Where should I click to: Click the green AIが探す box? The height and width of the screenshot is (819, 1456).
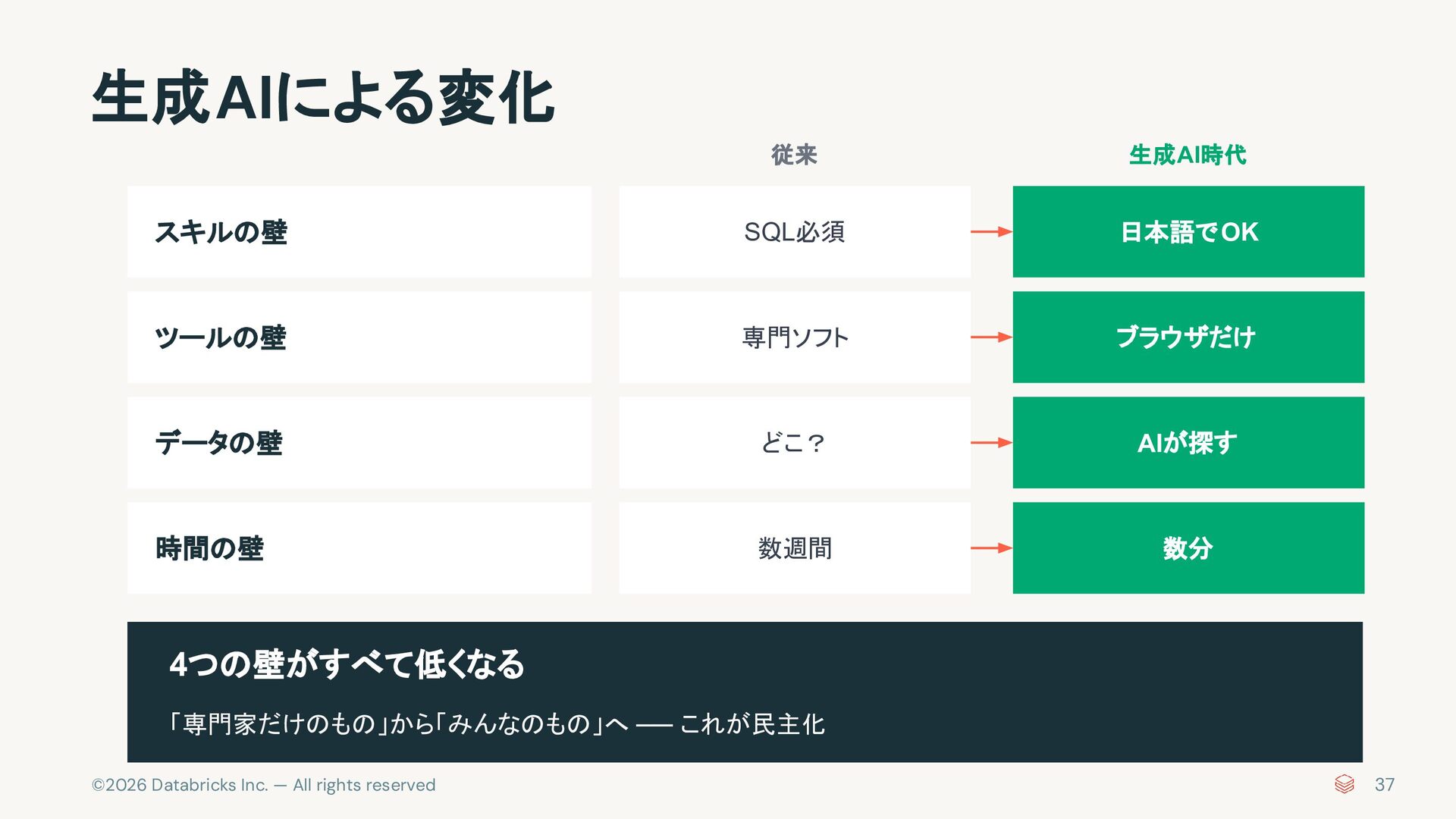[x=1188, y=442]
